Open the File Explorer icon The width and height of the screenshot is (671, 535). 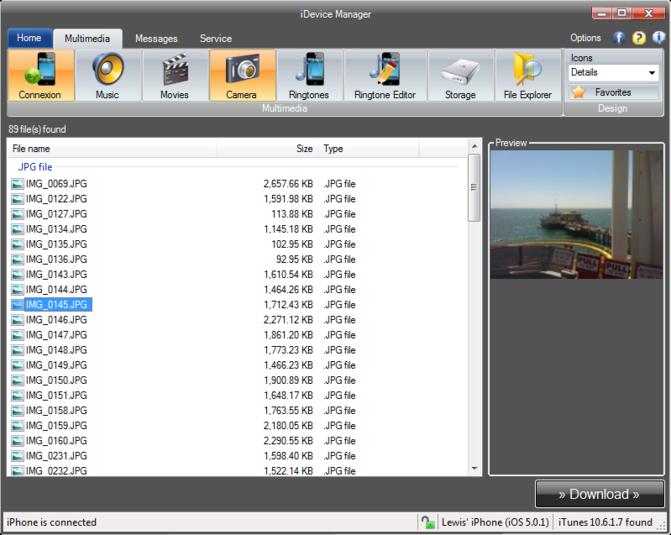528,75
